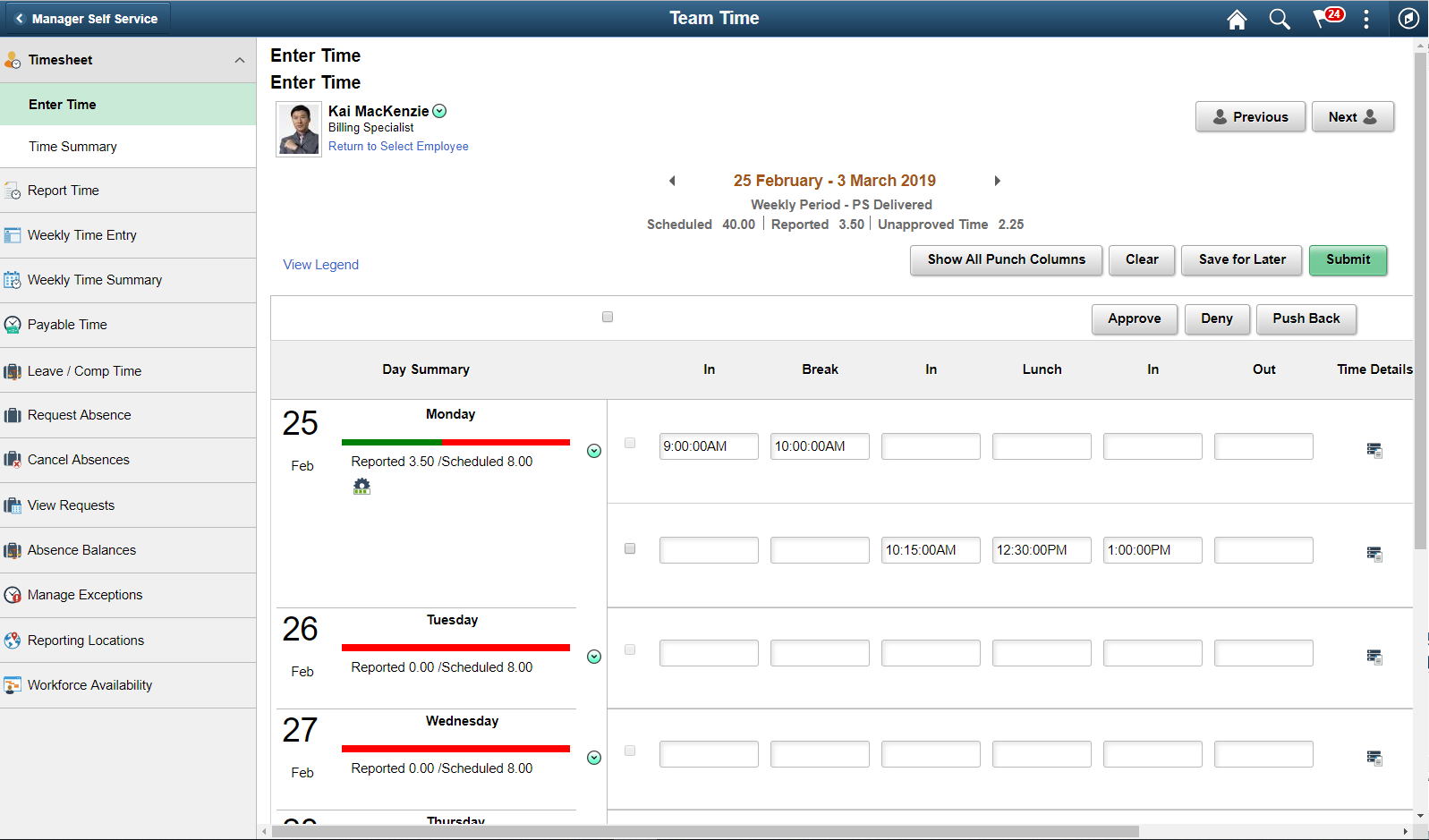Click the Reporting Locations globe icon
Image resolution: width=1429 pixels, height=840 pixels.
point(13,641)
